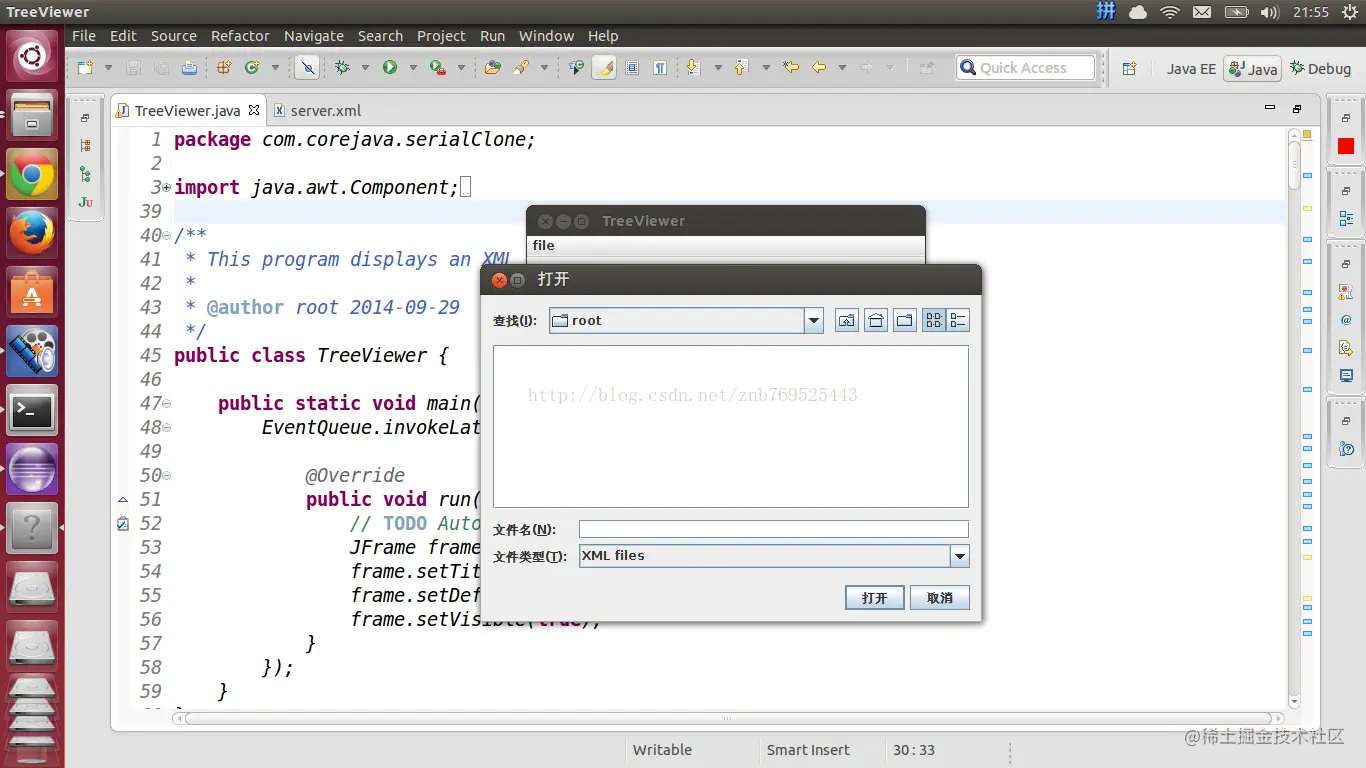
Task: Click the Open Type folder icon
Action: coord(492,68)
